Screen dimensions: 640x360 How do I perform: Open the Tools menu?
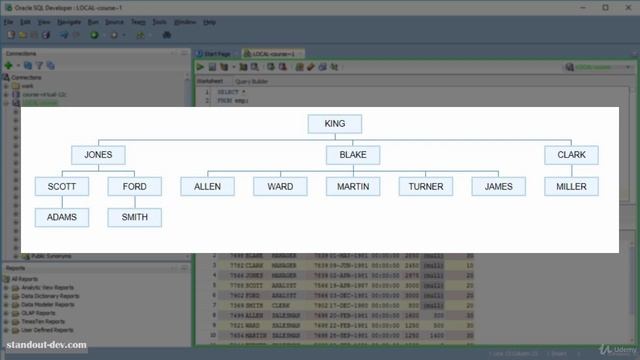coord(159,22)
